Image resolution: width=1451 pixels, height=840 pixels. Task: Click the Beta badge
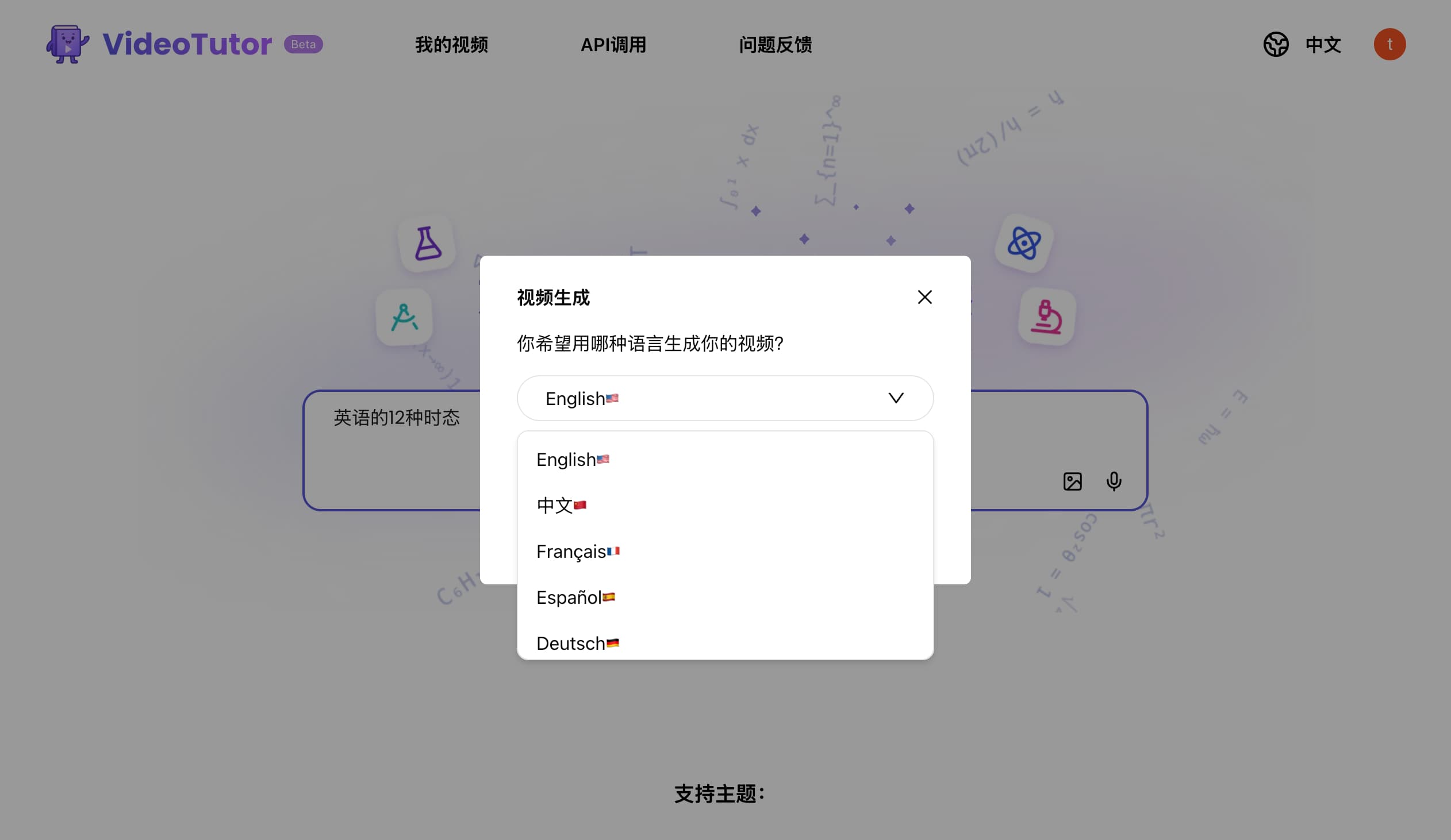303,44
